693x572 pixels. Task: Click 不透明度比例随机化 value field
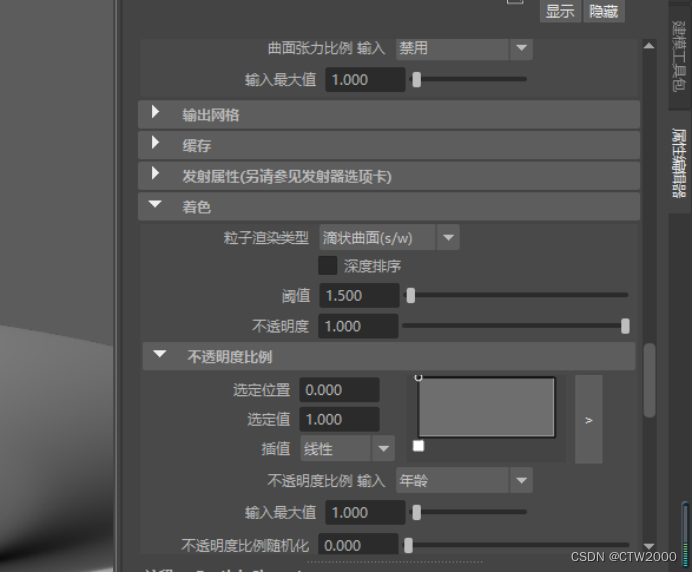pos(358,545)
